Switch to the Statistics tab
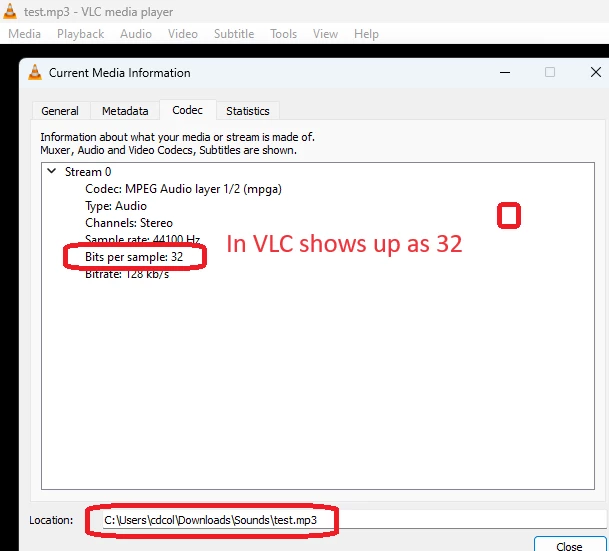Image resolution: width=609 pixels, height=551 pixels. (x=248, y=111)
